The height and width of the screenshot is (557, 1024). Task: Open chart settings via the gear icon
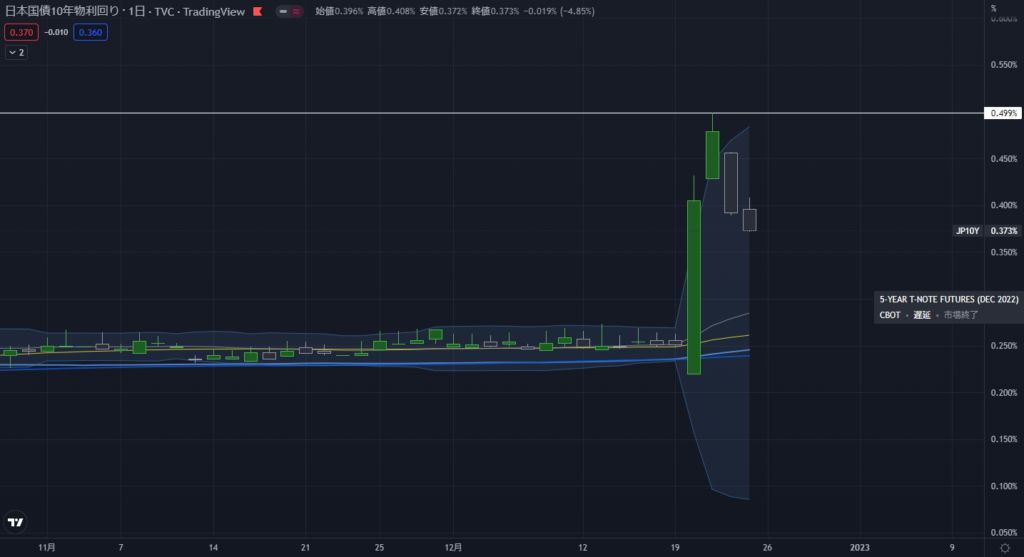click(x=1004, y=548)
